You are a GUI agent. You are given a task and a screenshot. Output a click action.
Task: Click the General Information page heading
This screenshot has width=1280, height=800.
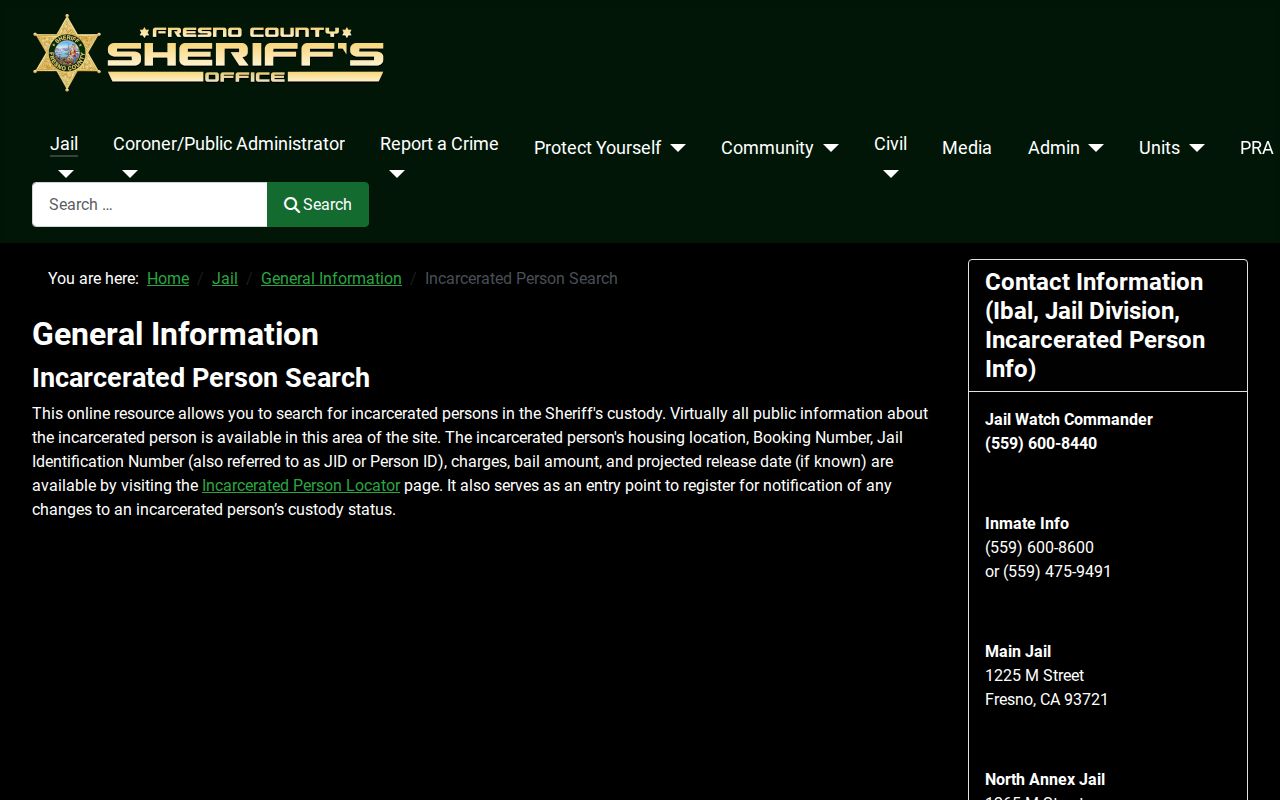tap(175, 334)
